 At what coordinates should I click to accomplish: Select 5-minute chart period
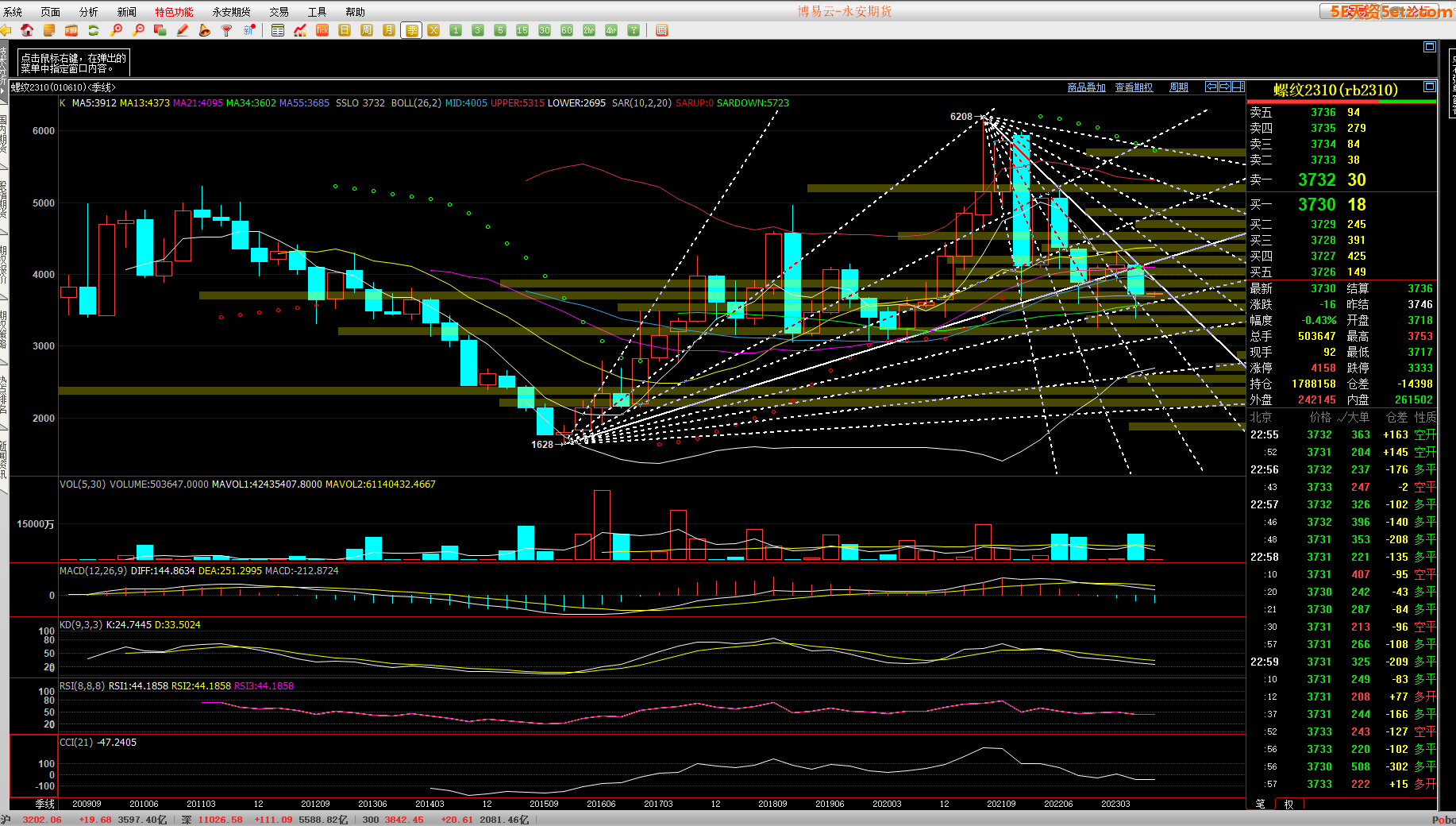click(x=500, y=30)
